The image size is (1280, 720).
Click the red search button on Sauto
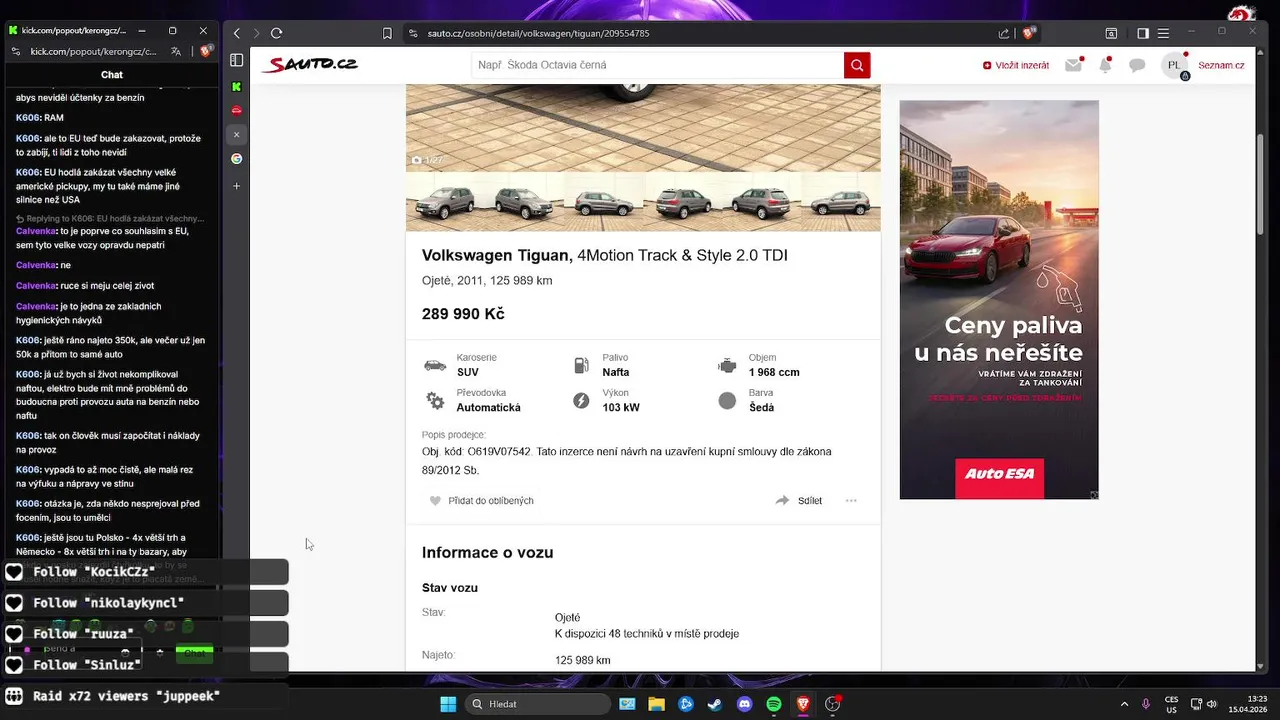click(857, 65)
